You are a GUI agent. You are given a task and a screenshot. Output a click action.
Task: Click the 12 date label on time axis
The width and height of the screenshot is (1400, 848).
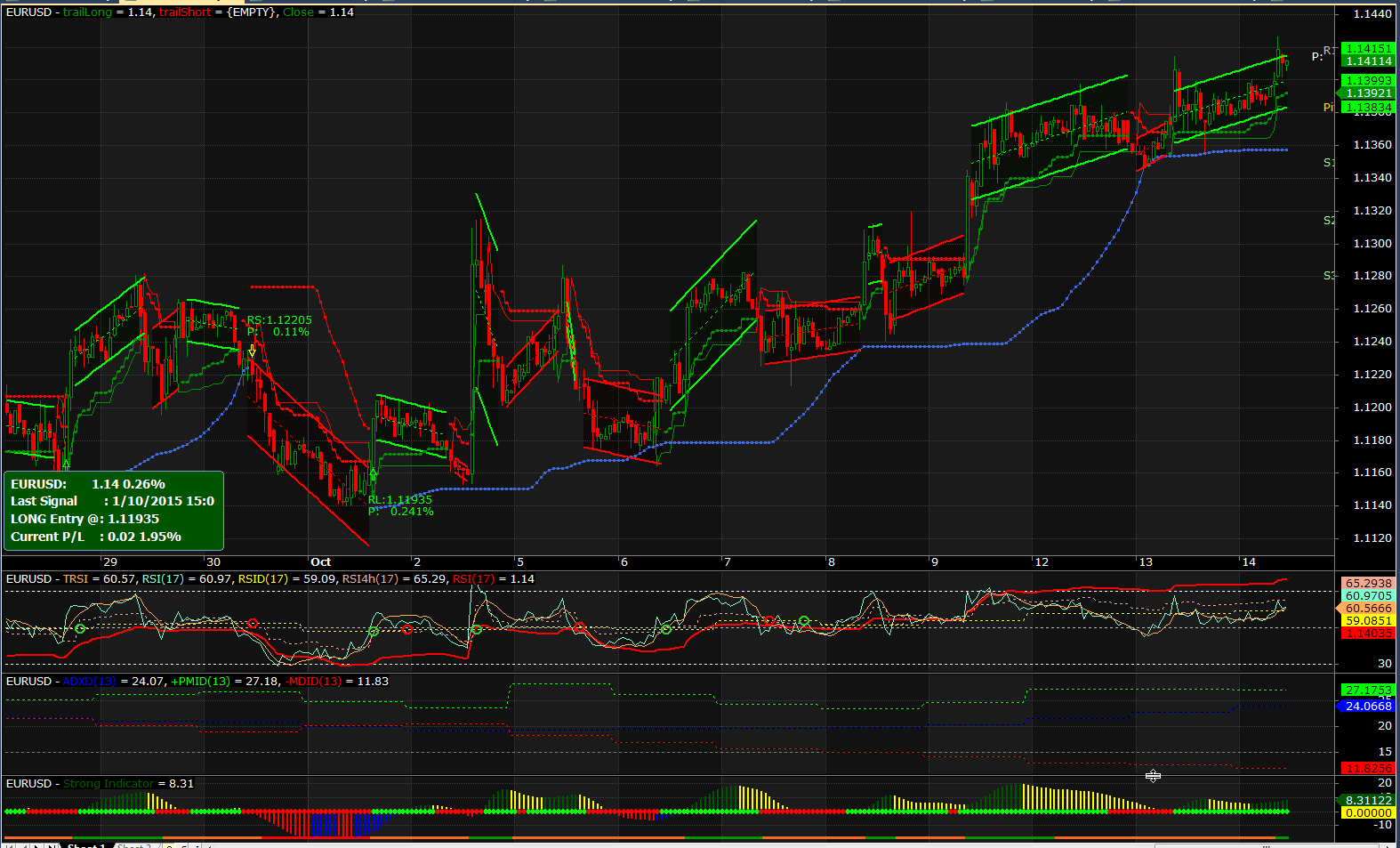pos(1042,562)
